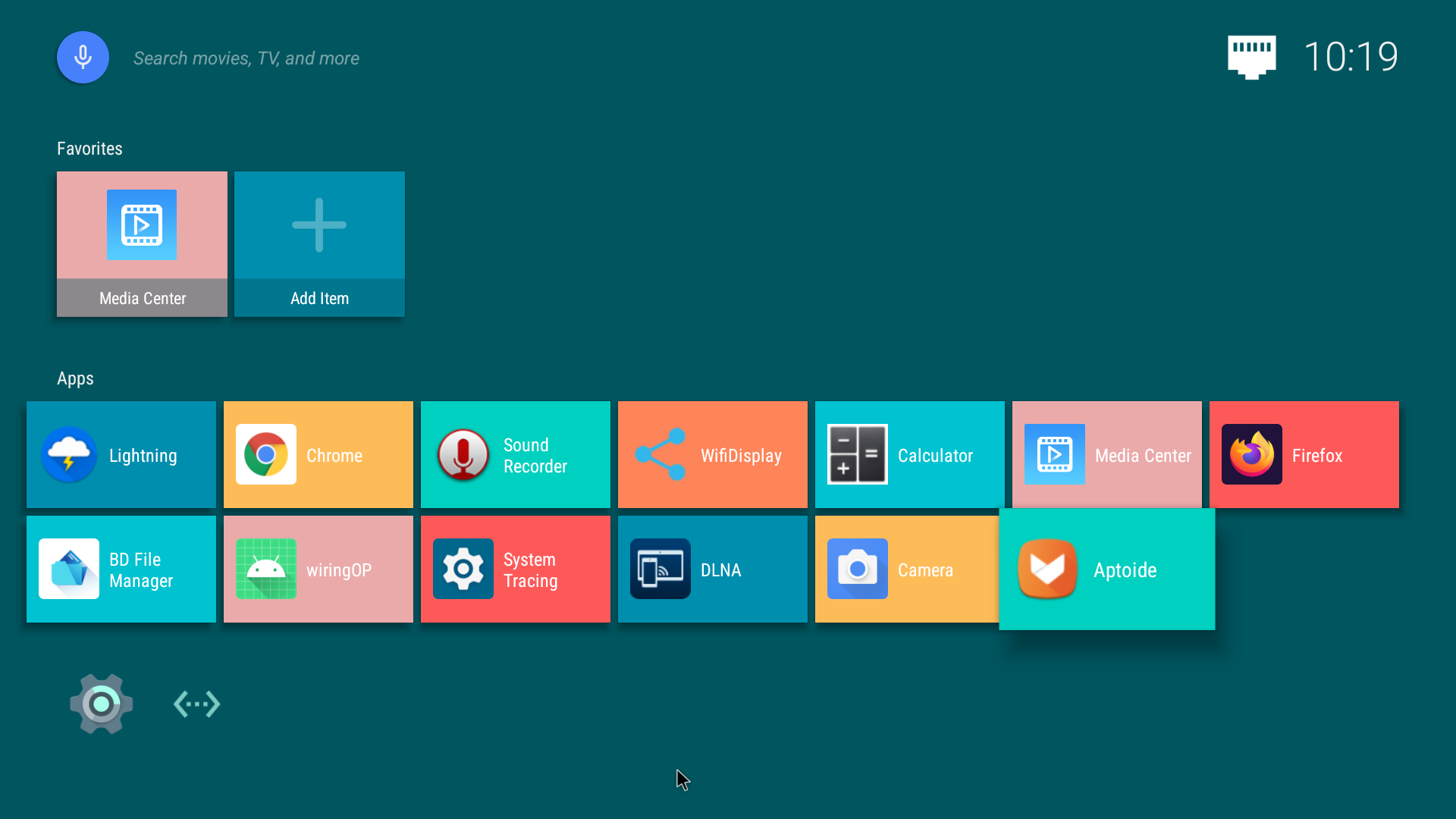Launch Sound Recorder
This screenshot has height=819, width=1456.
[x=516, y=455]
